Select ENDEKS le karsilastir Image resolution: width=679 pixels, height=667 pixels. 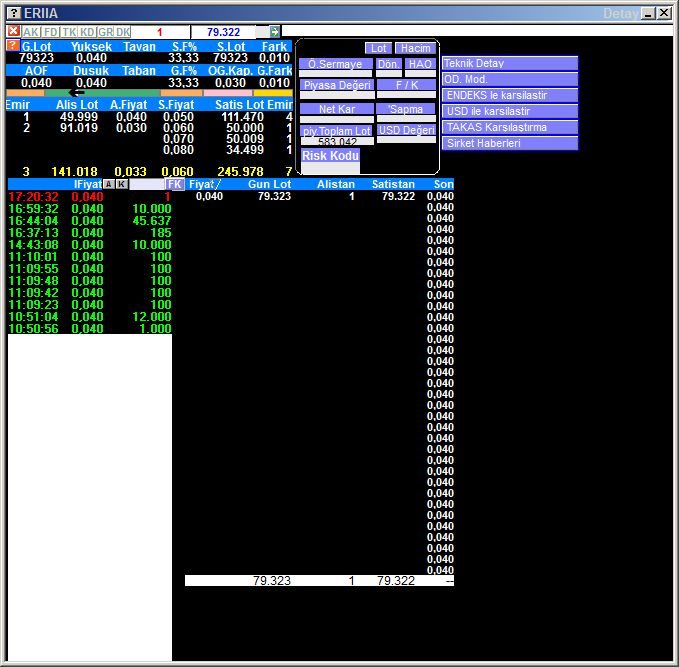510,95
